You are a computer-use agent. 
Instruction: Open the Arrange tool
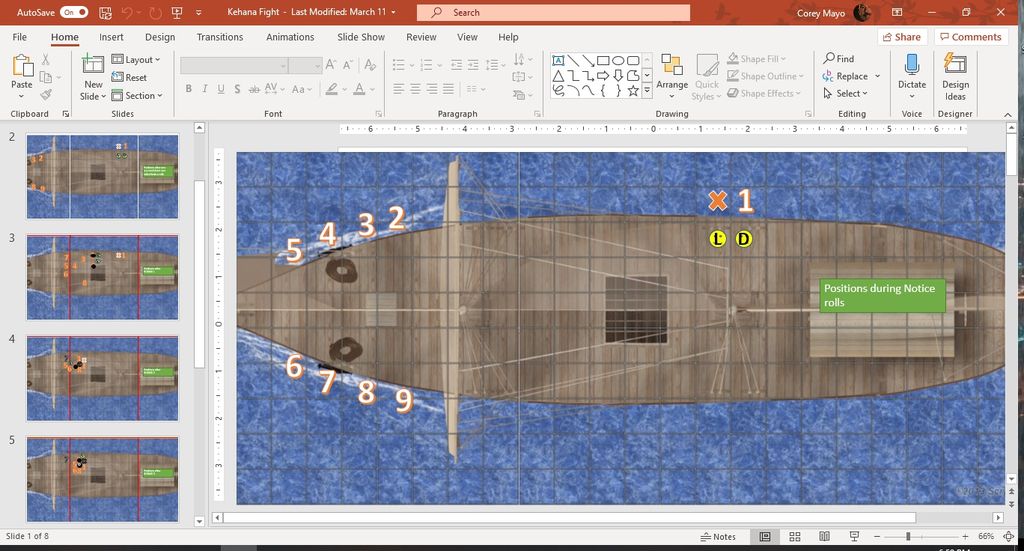[672, 69]
